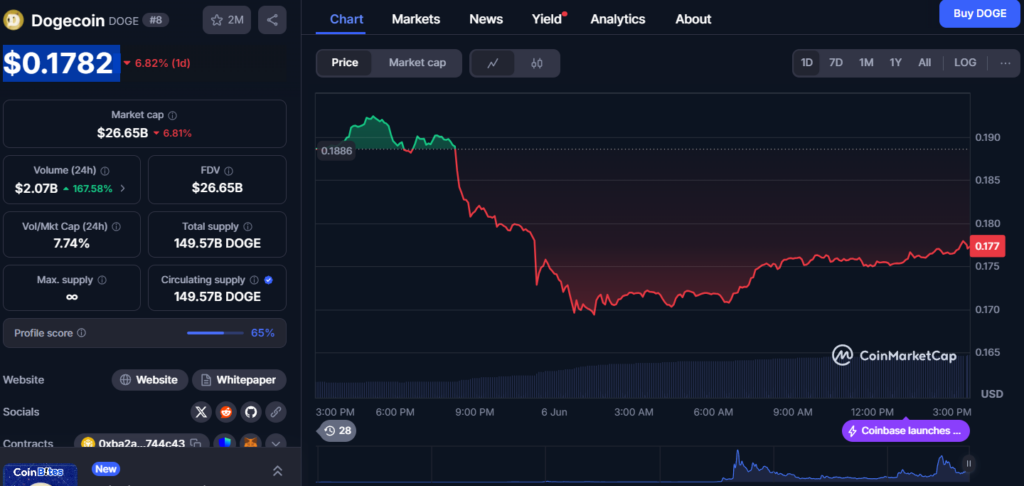Viewport: 1024px width, 486px height.
Task: Set chart range to All
Action: [x=925, y=63]
